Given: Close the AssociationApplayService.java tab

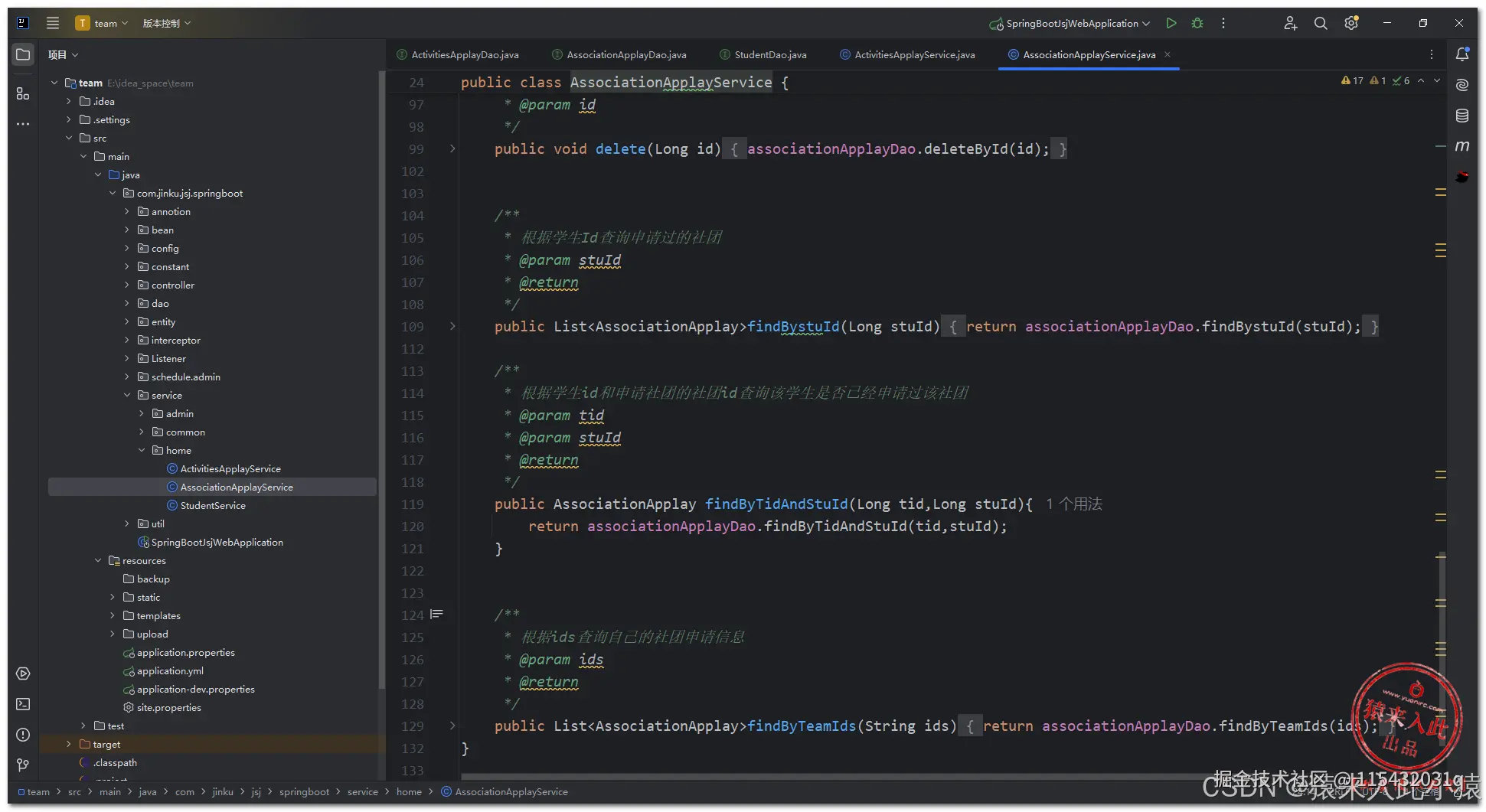Looking at the screenshot, I should pyautogui.click(x=1168, y=54).
